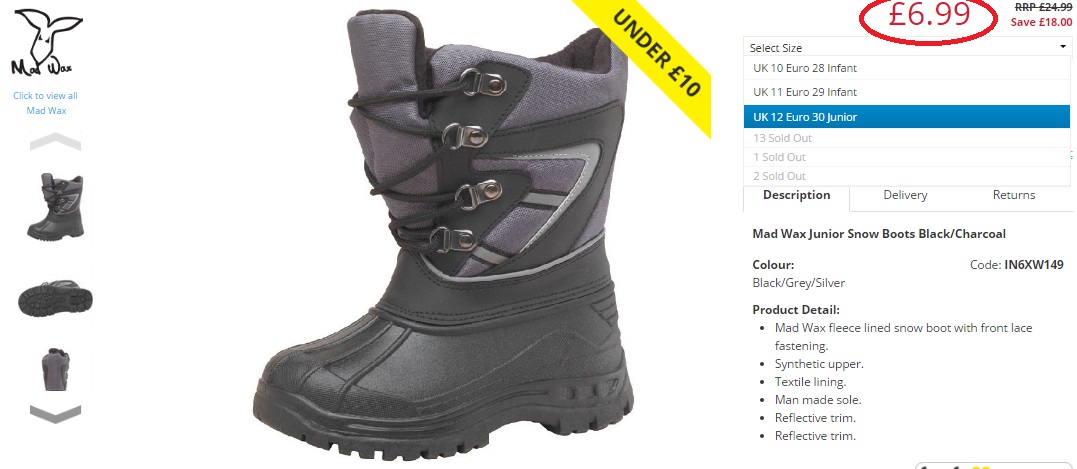
Task: Open the 'Click to view all Mad Wax' link
Action: [46, 103]
